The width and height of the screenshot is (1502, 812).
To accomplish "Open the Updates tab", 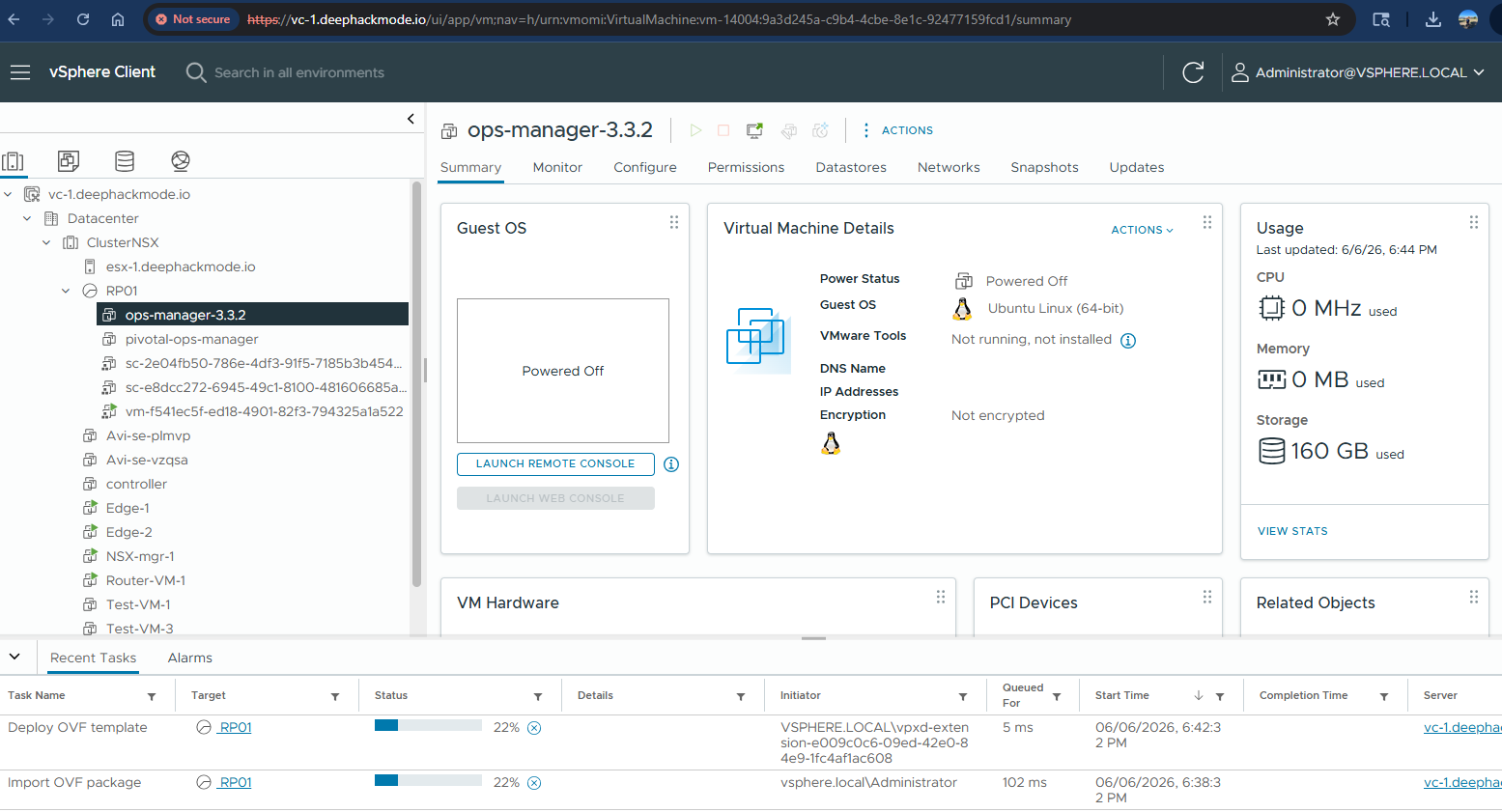I will tap(1137, 167).
